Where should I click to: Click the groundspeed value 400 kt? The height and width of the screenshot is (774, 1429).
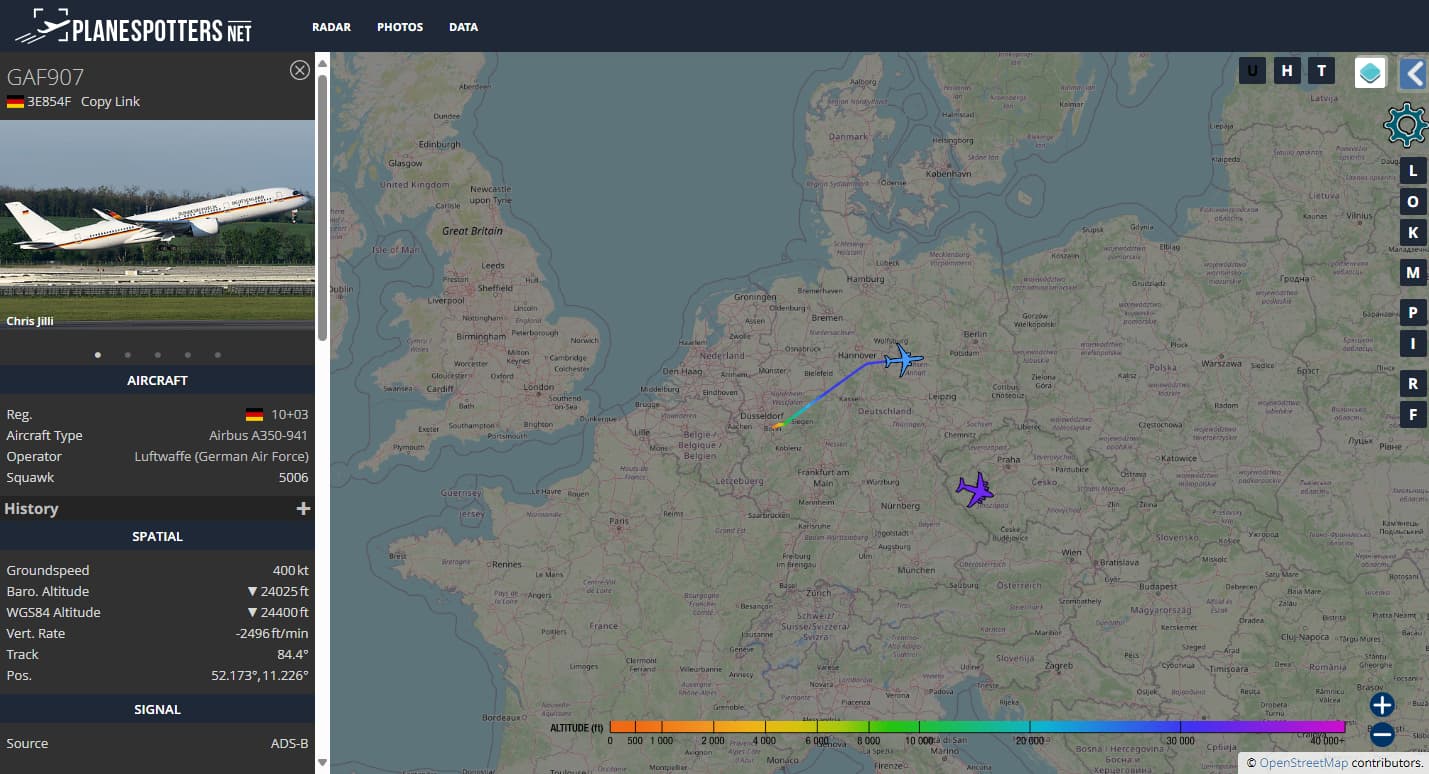(x=291, y=571)
